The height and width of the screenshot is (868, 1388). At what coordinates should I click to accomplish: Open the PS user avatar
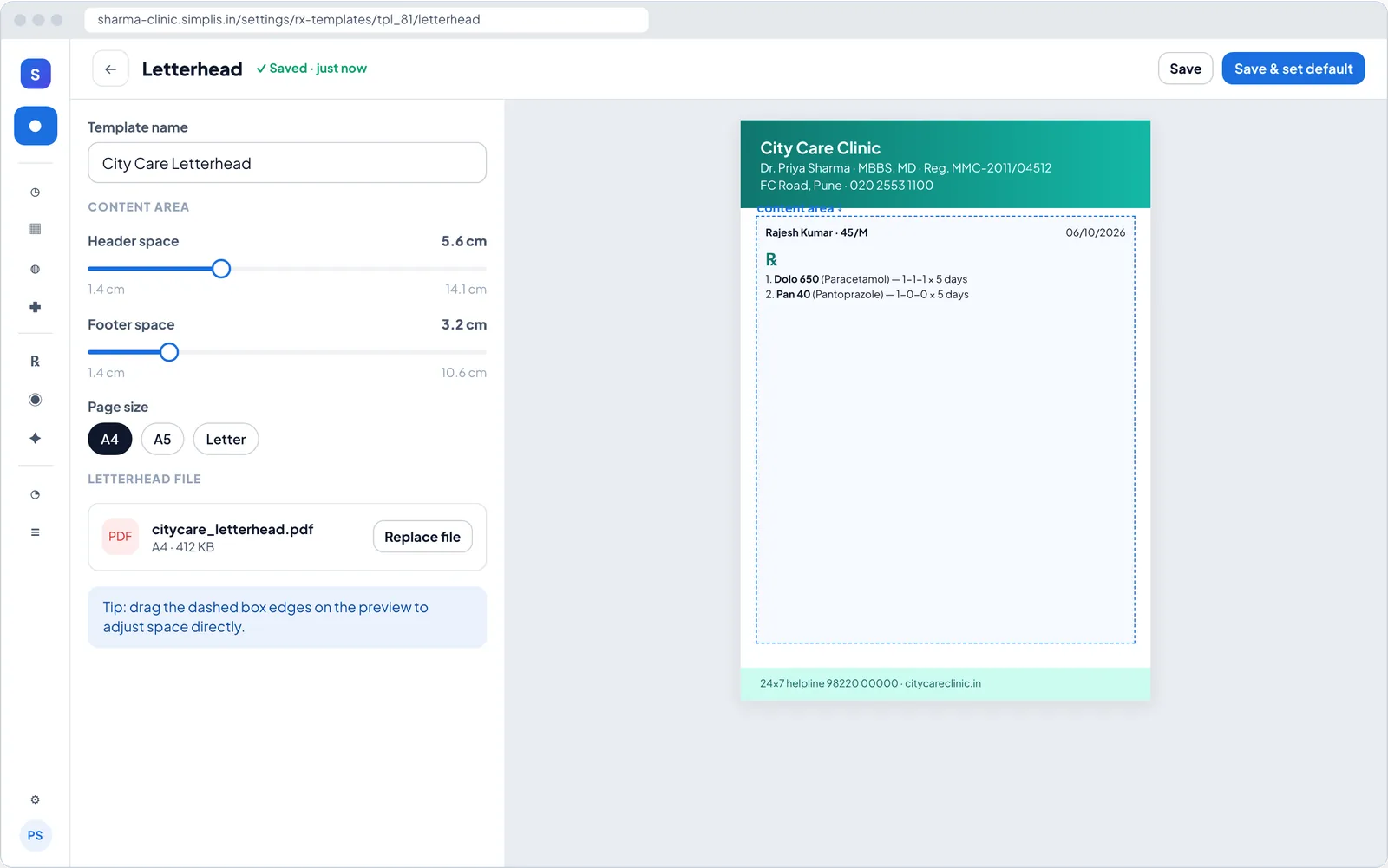point(36,836)
